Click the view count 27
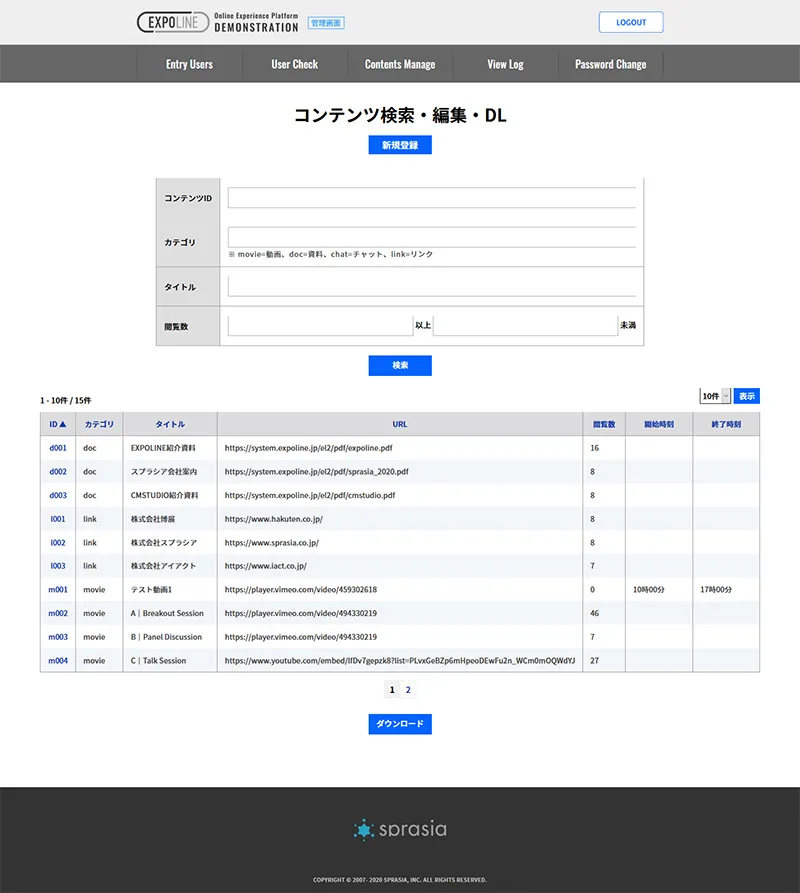This screenshot has width=800, height=893. [x=594, y=661]
